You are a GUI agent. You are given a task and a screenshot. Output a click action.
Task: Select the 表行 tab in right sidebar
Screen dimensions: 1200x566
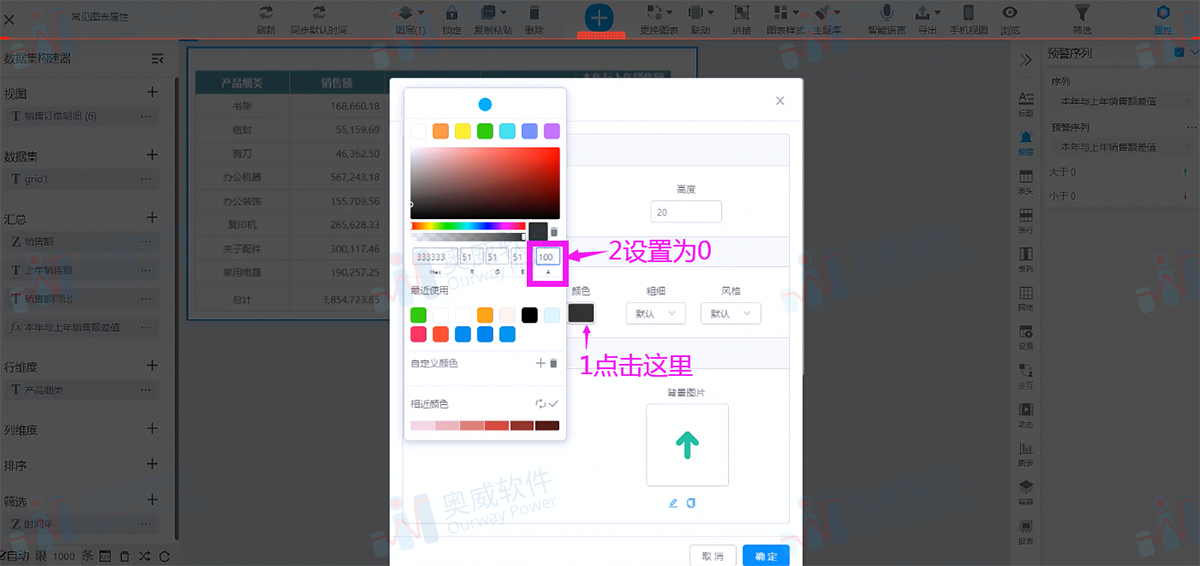(1026, 220)
